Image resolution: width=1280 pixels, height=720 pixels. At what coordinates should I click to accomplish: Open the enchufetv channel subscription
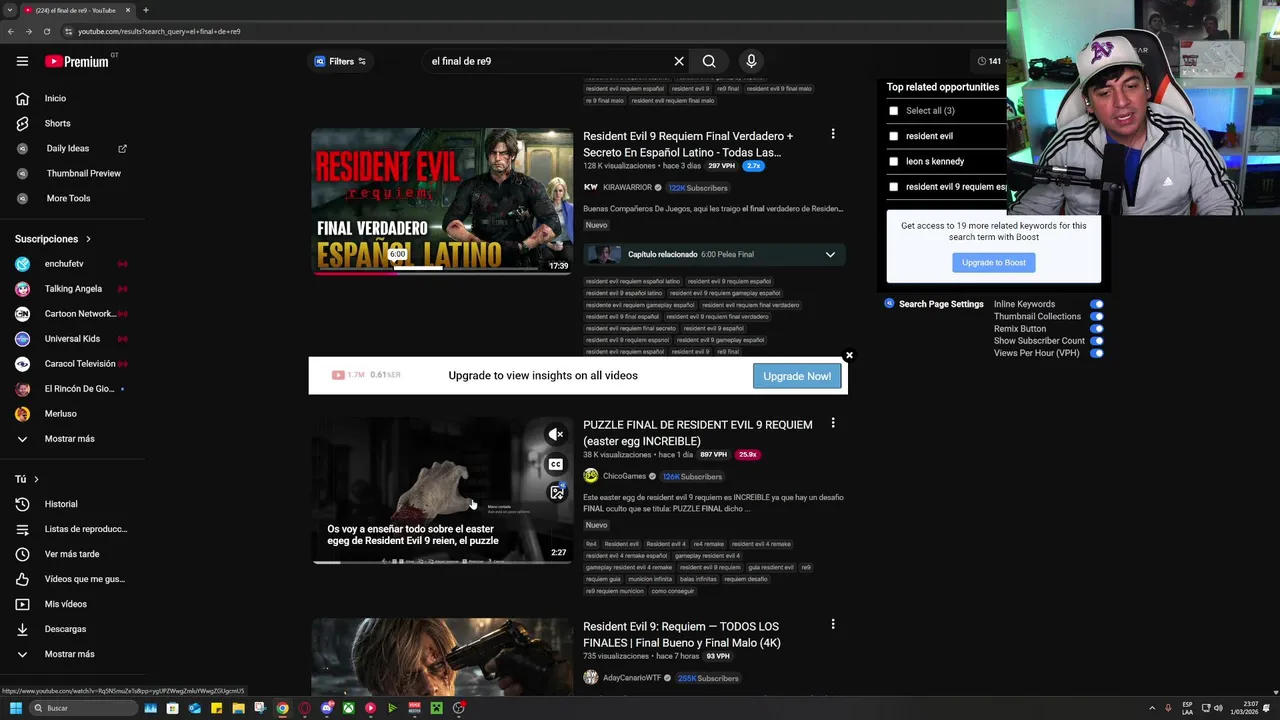[x=64, y=264]
